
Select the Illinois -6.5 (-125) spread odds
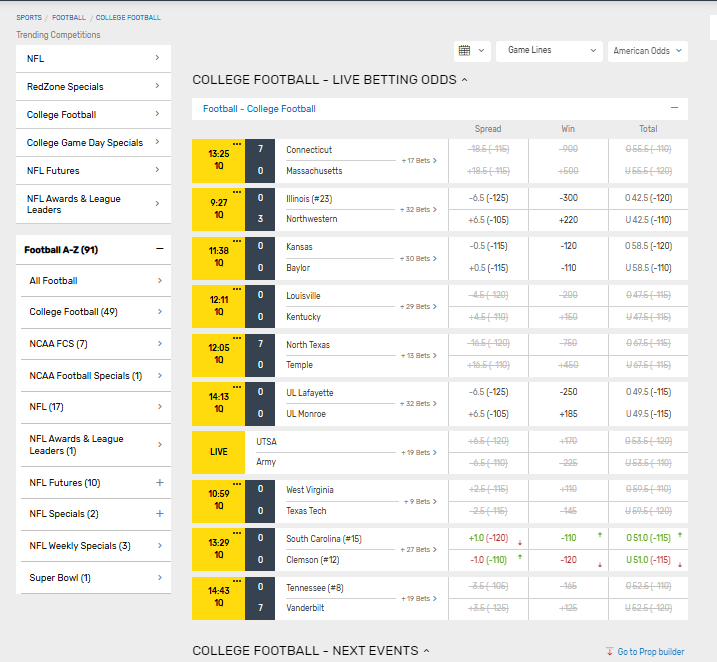pos(488,198)
